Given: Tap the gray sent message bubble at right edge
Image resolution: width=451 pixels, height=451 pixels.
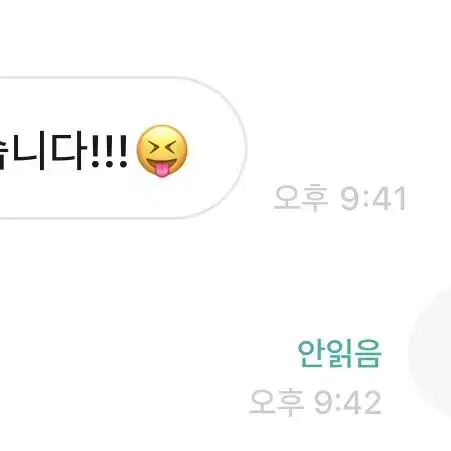Looking at the screenshot, I should [x=430, y=353].
